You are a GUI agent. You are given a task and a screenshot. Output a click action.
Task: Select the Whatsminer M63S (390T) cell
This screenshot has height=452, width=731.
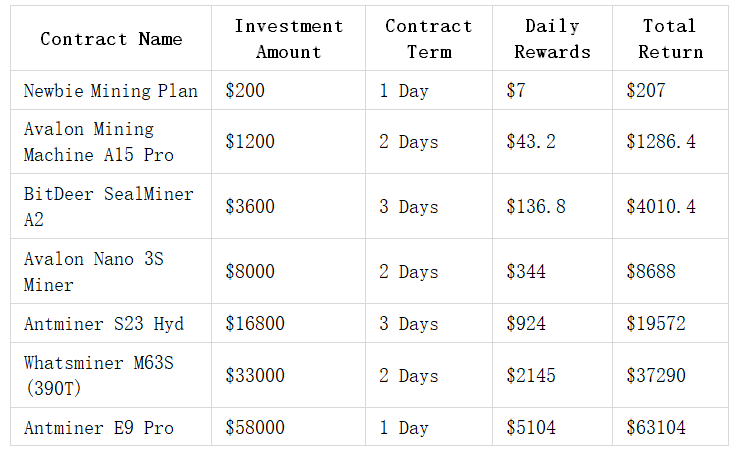click(99, 376)
